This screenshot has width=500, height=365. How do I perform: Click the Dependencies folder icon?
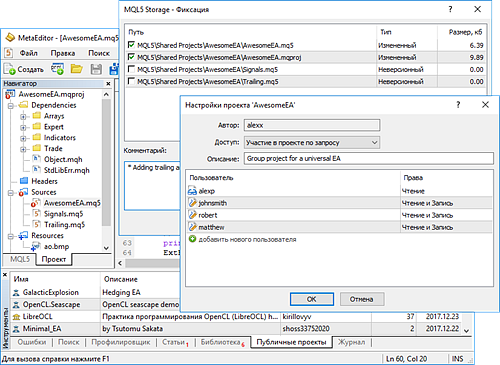23,105
